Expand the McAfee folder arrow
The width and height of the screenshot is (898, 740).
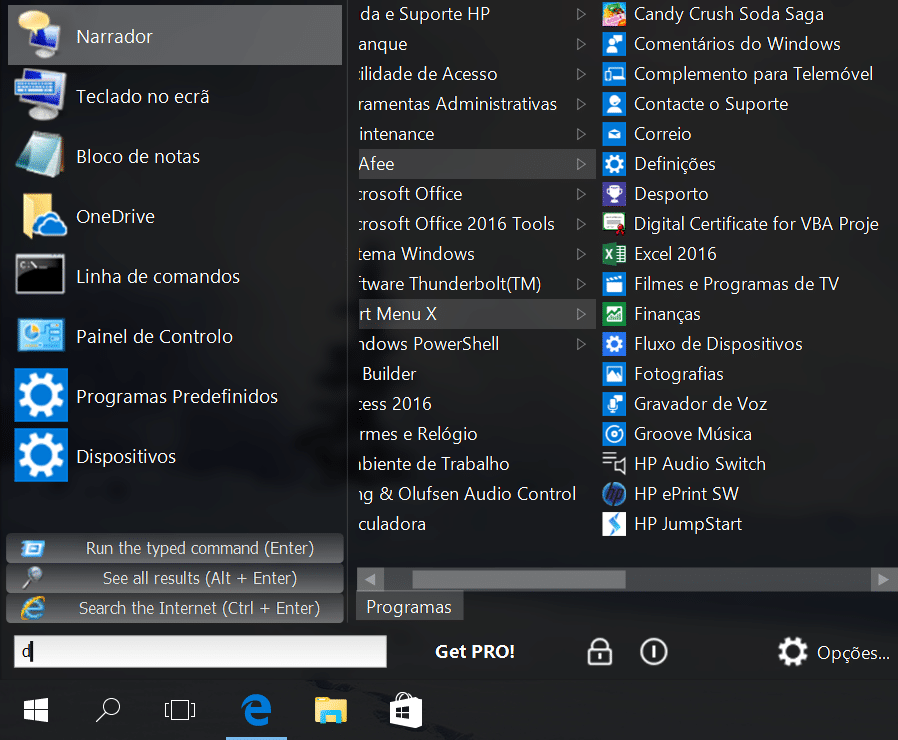click(581, 164)
